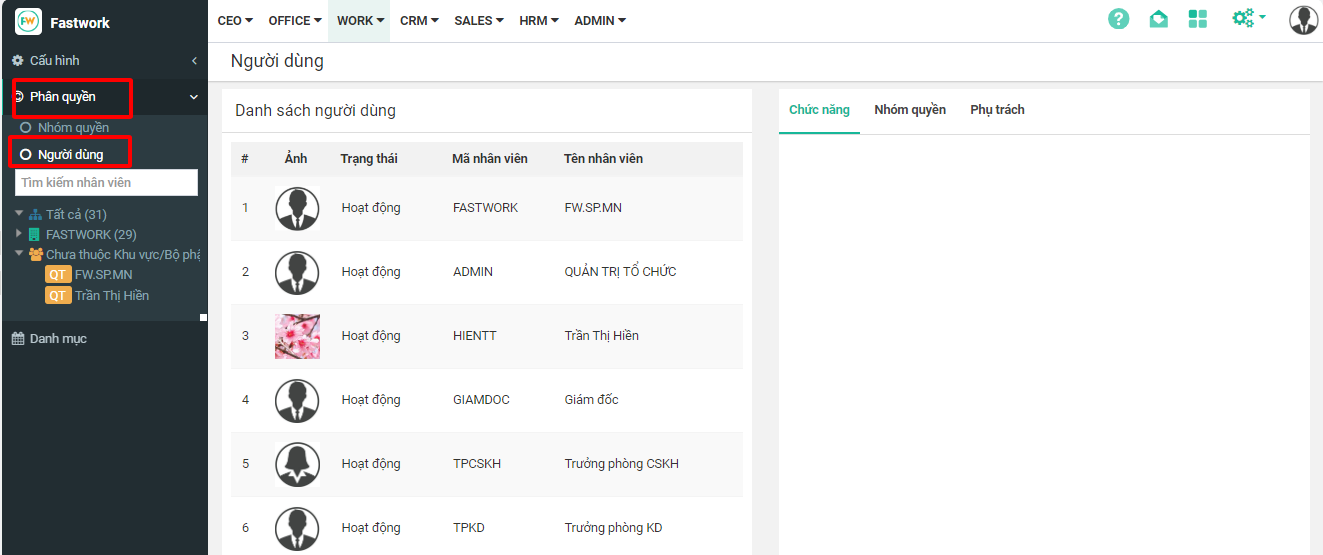Click the Fastwork logo icon

tap(29, 21)
